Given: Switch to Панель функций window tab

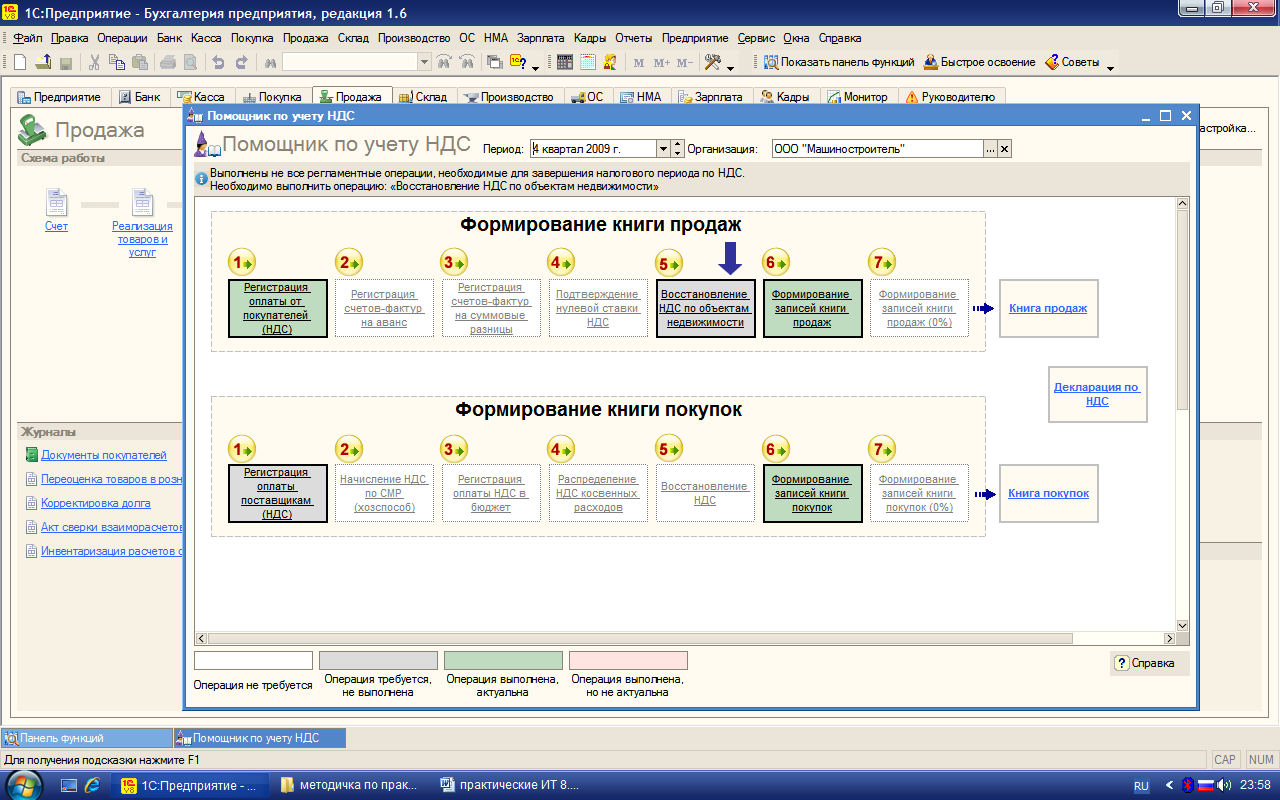Looking at the screenshot, I should (x=86, y=738).
